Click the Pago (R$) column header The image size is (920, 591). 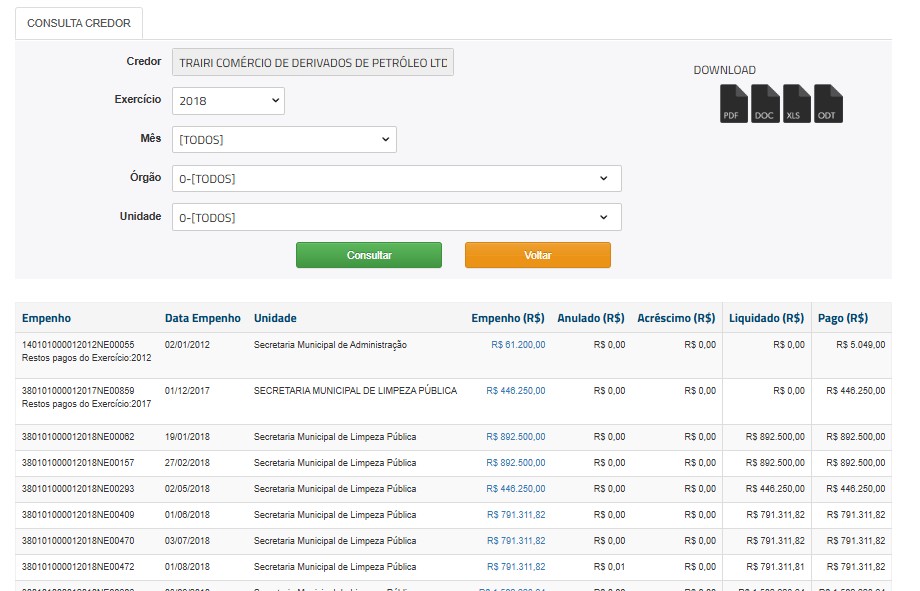click(x=842, y=318)
